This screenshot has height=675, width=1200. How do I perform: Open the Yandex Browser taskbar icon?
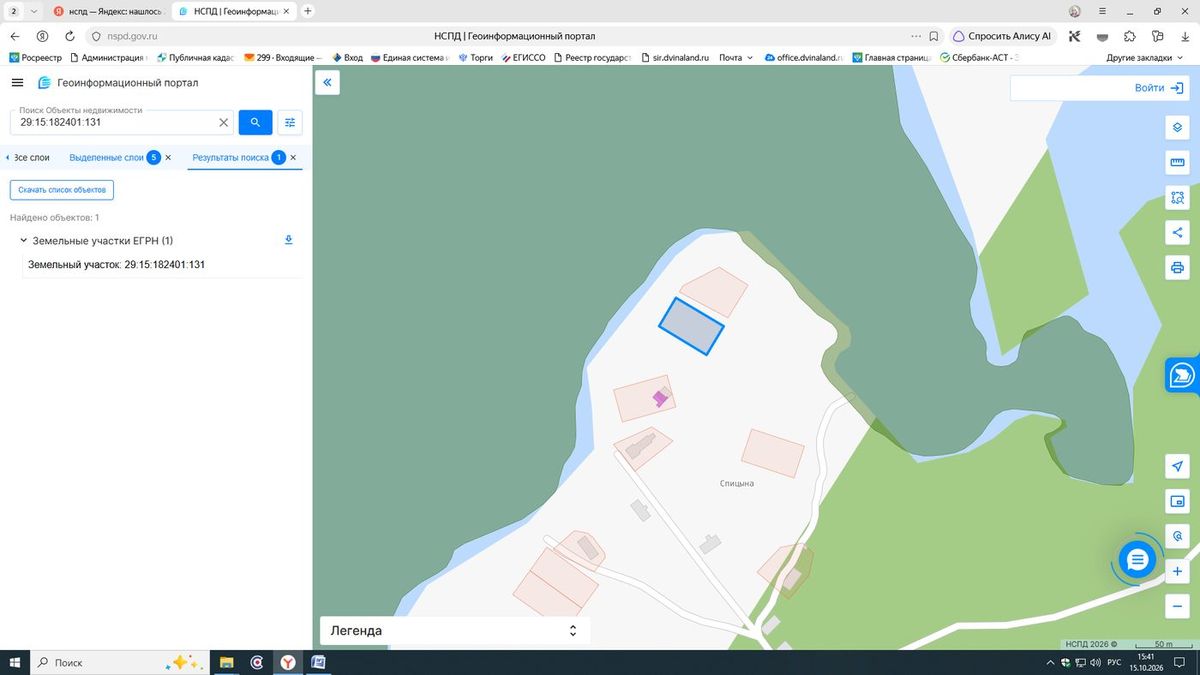coord(287,662)
